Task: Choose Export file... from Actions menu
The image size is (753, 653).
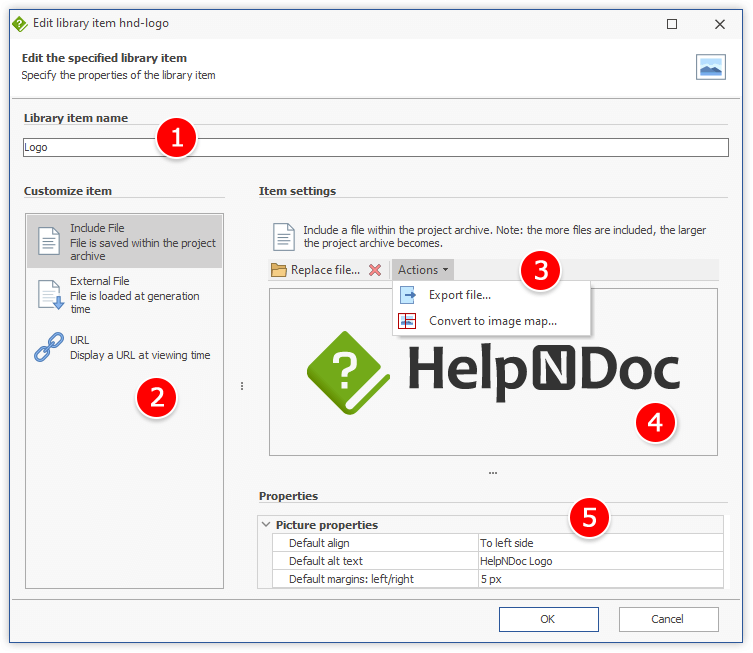Action: (491, 295)
